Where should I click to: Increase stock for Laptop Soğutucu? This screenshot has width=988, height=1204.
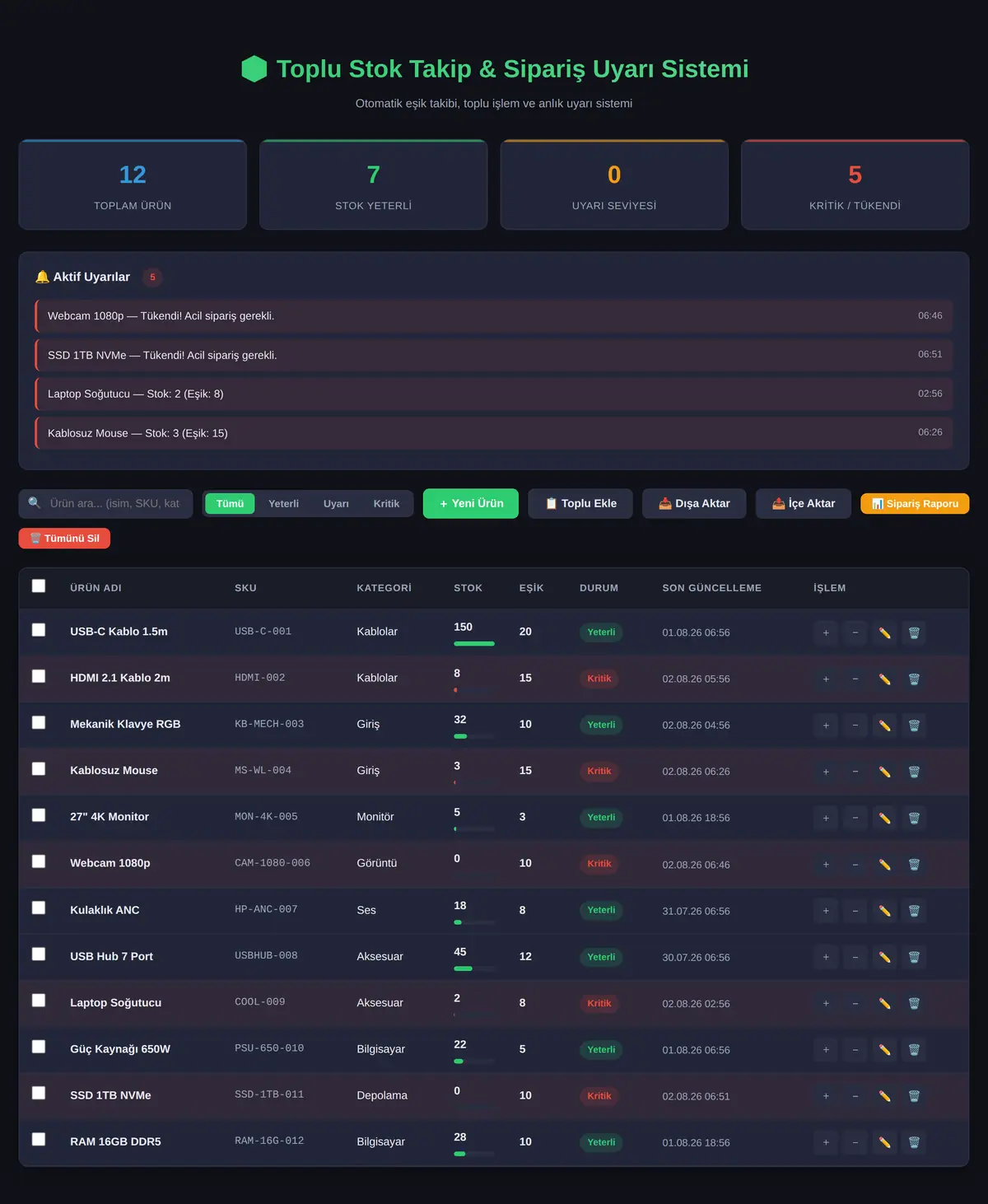(x=826, y=1003)
